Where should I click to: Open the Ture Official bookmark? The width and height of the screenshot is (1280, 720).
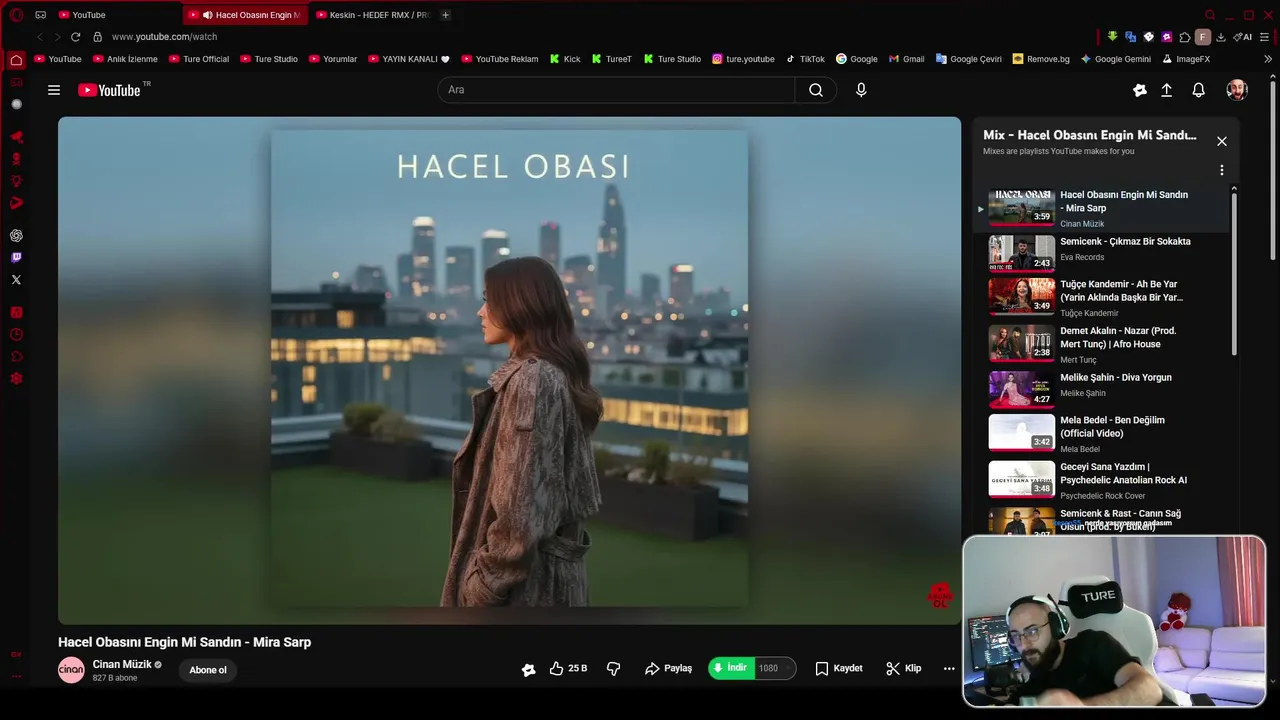tap(199, 59)
